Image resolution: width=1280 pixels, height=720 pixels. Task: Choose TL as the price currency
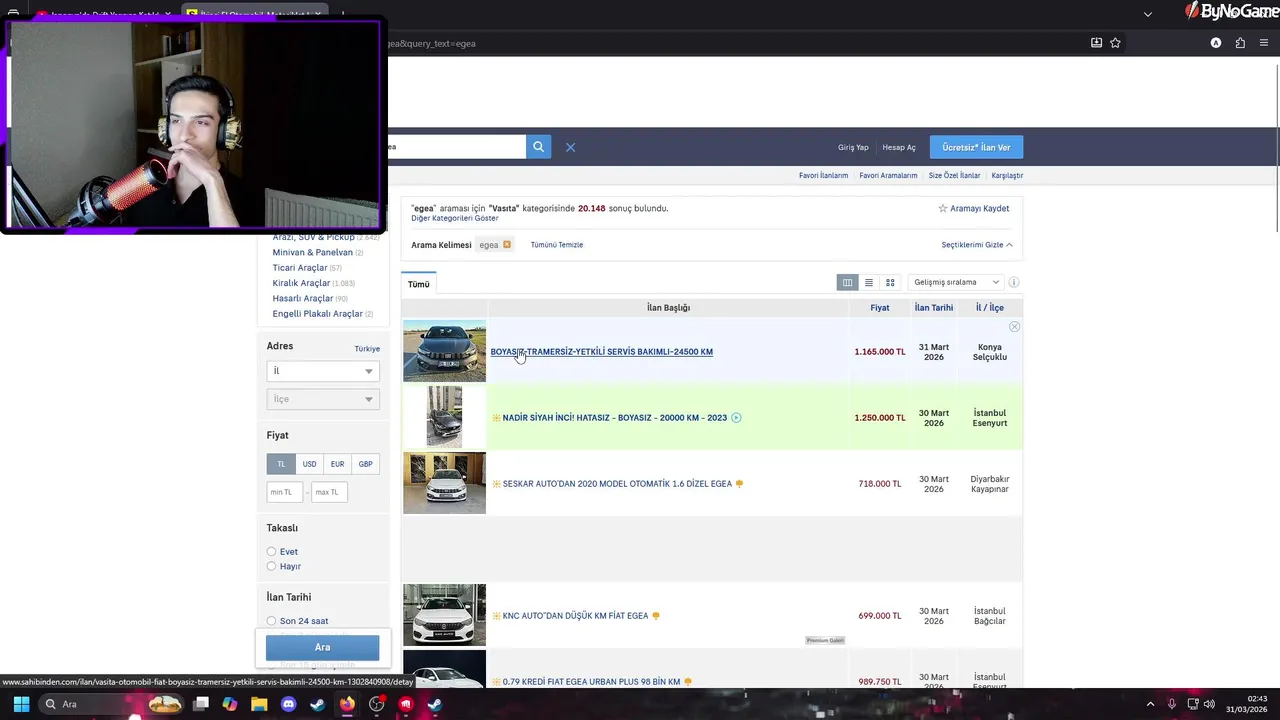281,464
